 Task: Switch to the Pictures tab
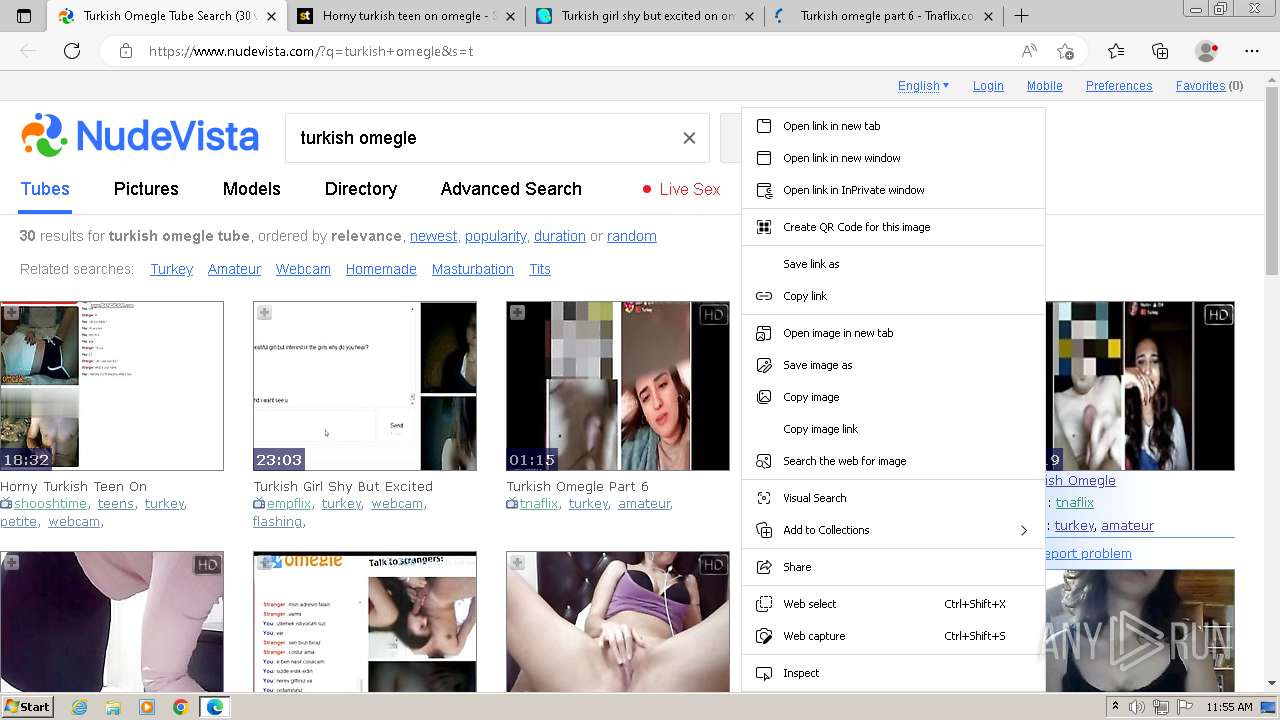point(146,189)
